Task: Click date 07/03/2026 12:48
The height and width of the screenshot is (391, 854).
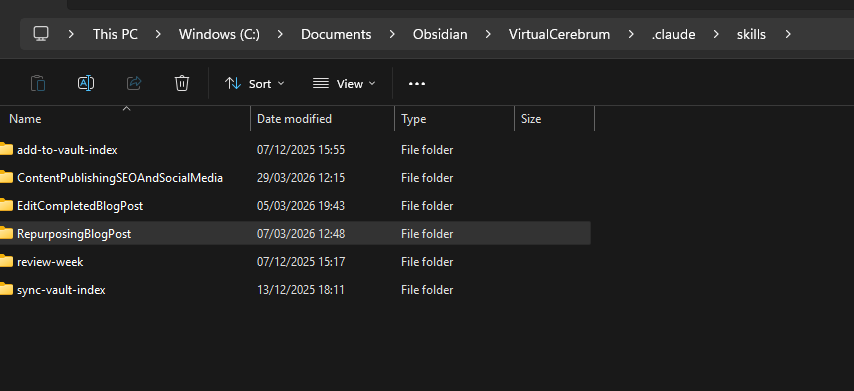Action: click(x=301, y=234)
